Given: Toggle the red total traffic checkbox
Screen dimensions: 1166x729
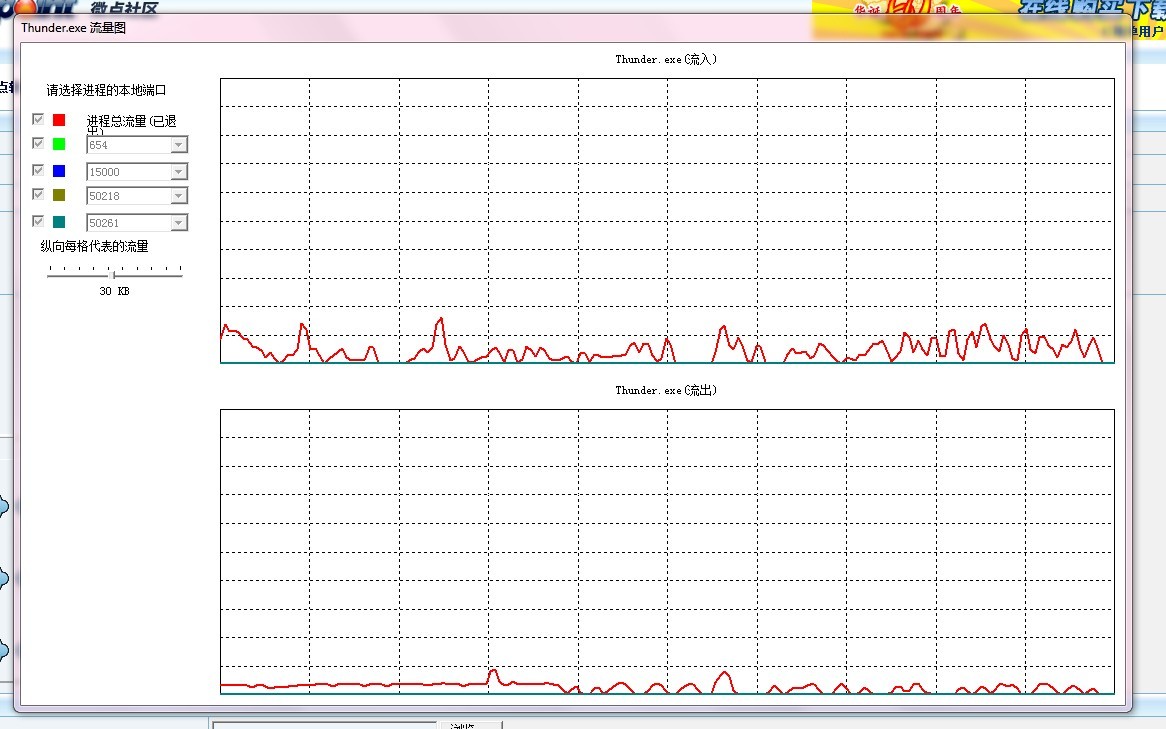Looking at the screenshot, I should 38,119.
